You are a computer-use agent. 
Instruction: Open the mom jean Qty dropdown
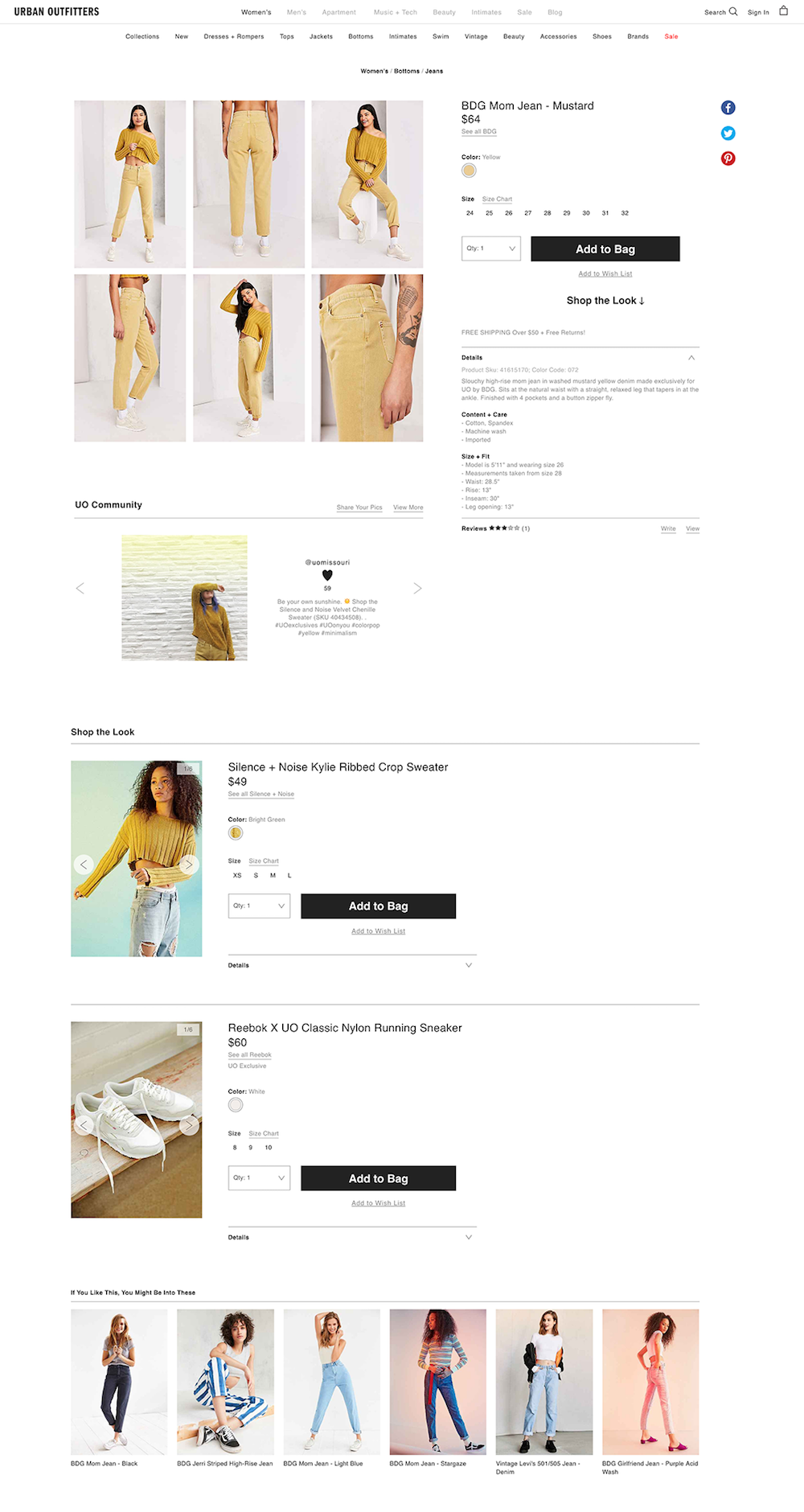click(x=491, y=249)
